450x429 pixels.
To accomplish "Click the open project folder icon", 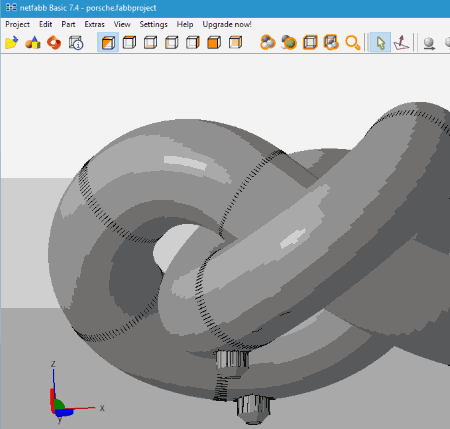I will pos(12,42).
